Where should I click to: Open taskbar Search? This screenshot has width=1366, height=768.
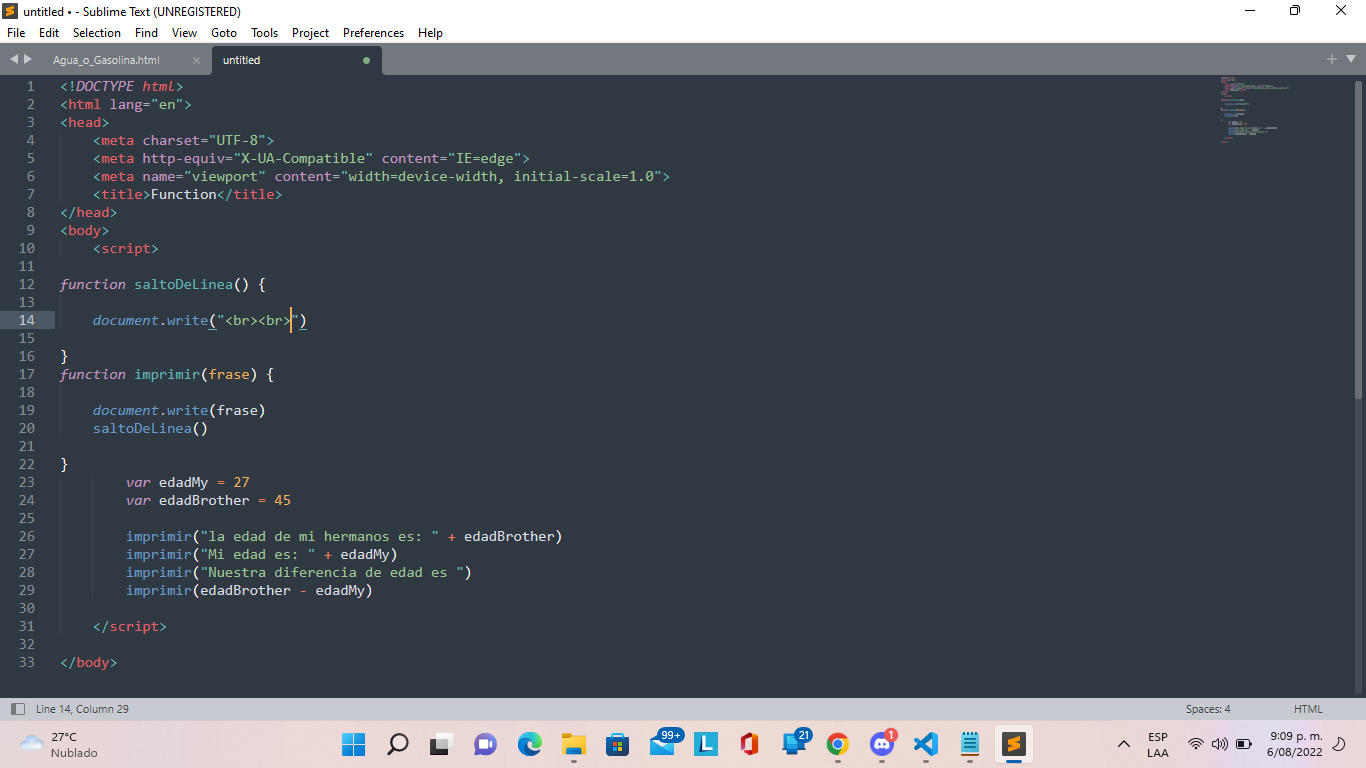(398, 744)
